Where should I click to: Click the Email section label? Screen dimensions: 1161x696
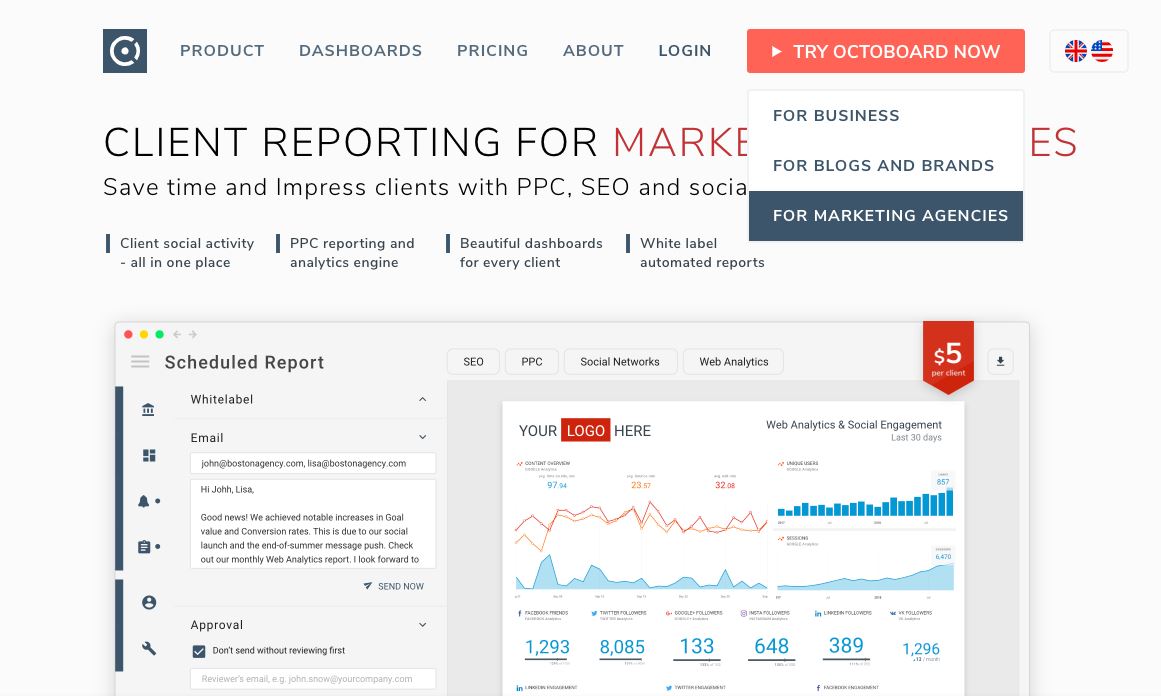pos(207,438)
